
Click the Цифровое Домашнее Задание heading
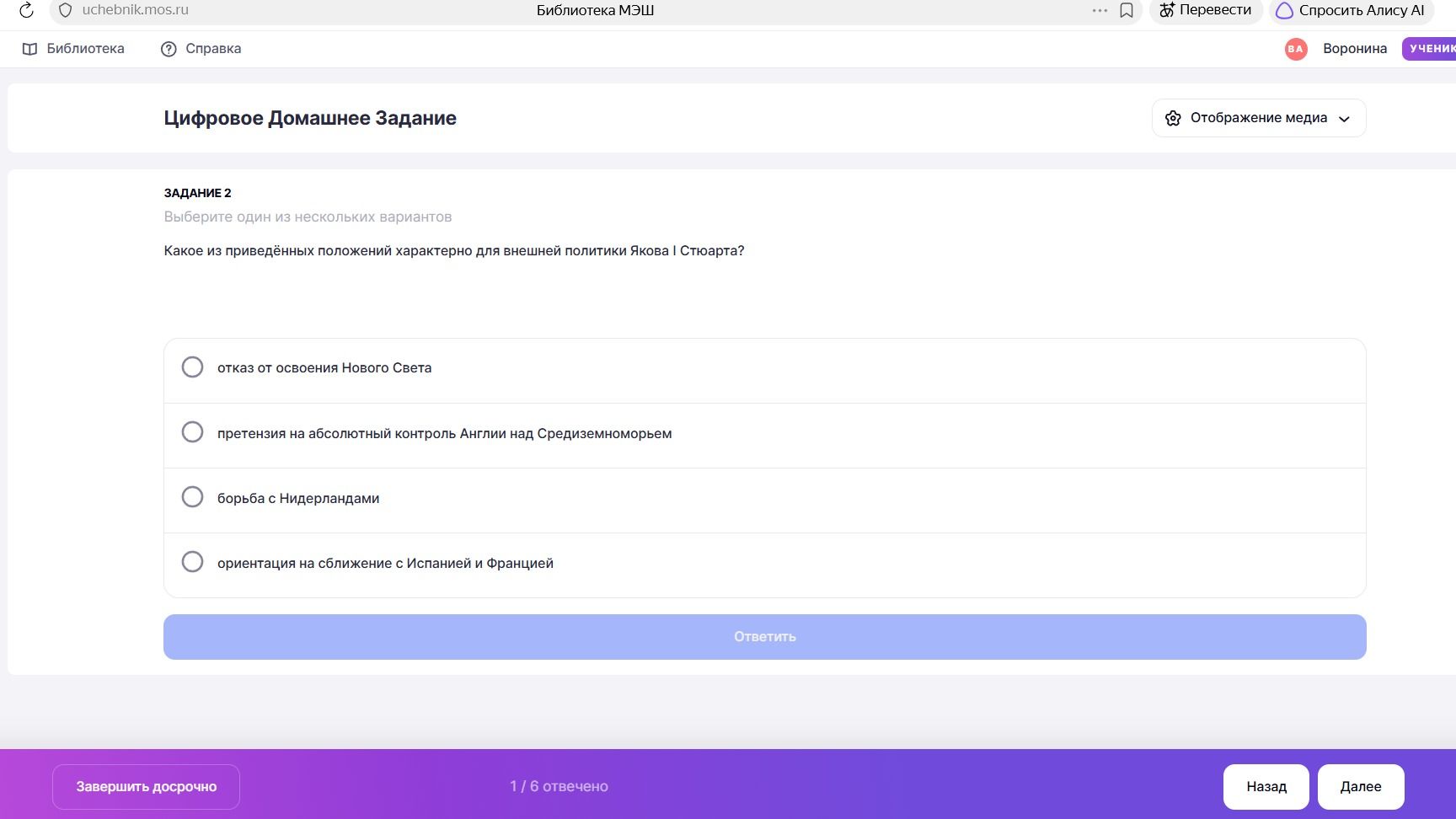(x=310, y=118)
